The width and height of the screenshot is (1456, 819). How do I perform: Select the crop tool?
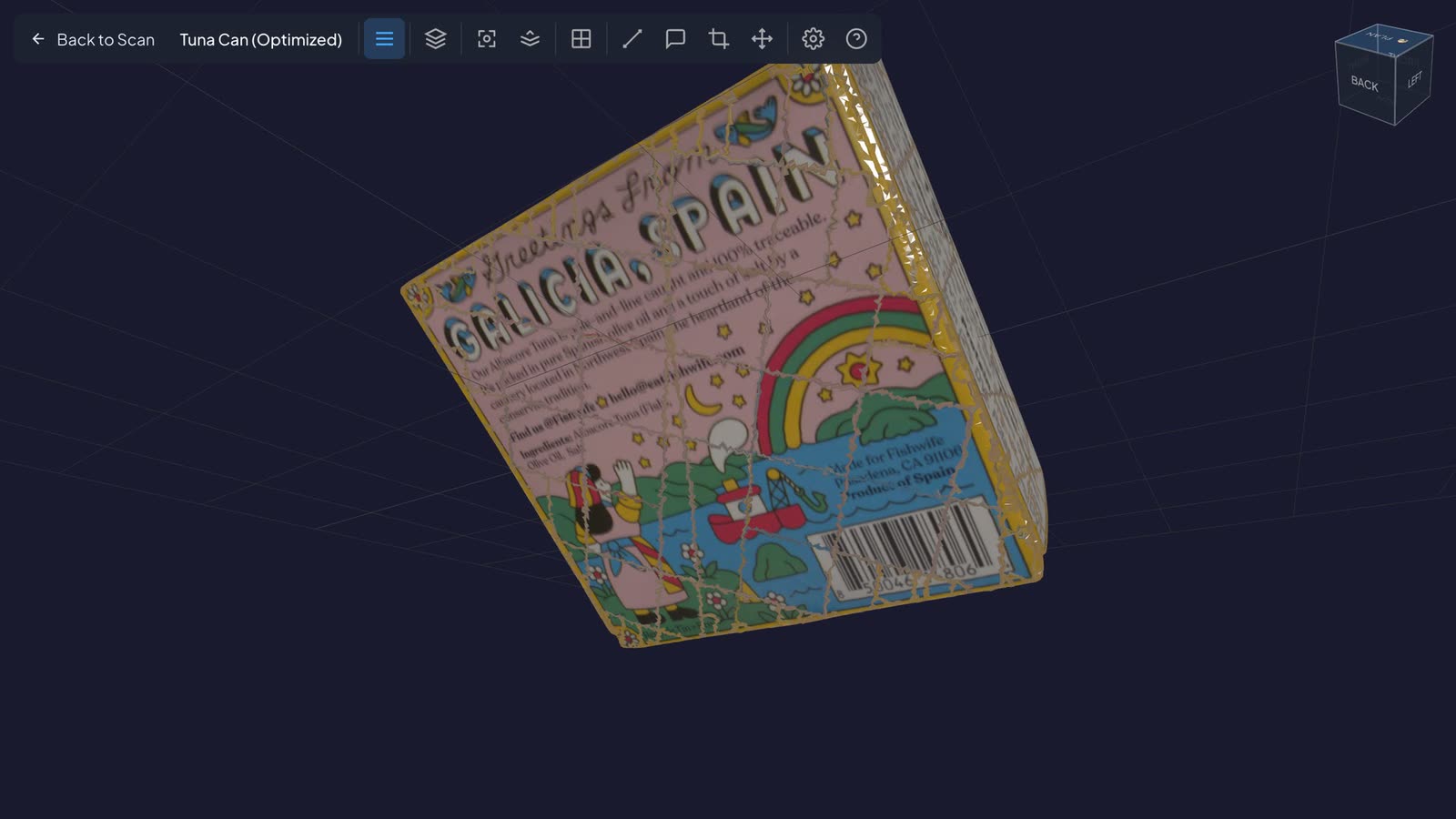(x=719, y=39)
